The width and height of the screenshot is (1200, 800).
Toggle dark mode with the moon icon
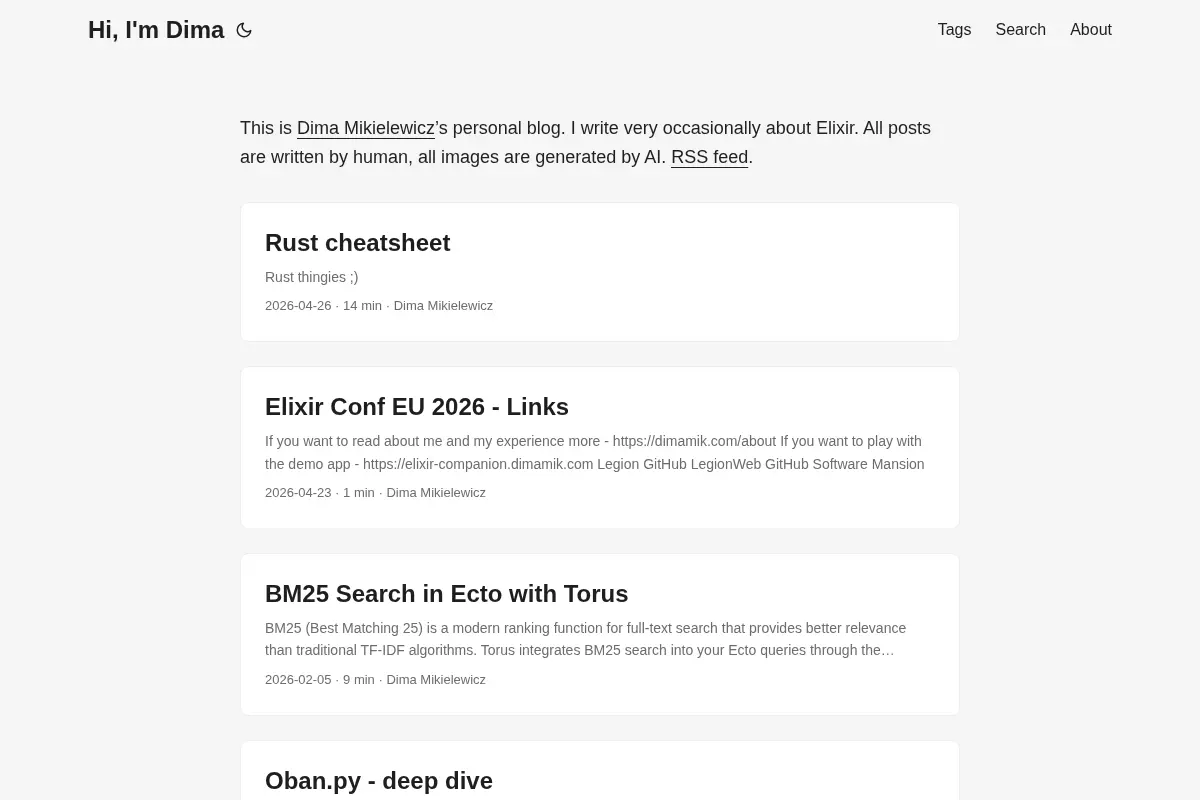244,30
